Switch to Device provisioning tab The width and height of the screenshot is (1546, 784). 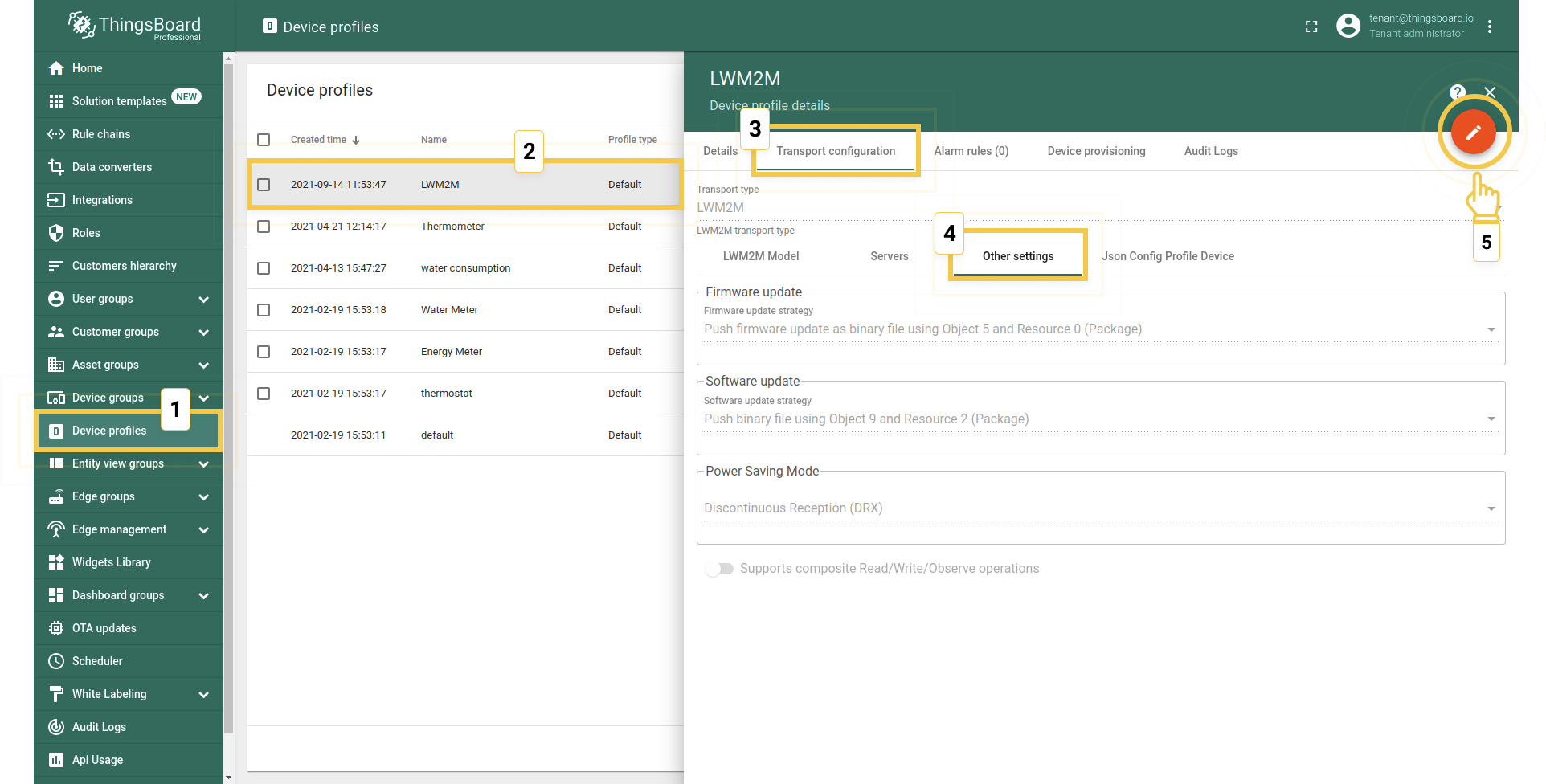pyautogui.click(x=1096, y=151)
